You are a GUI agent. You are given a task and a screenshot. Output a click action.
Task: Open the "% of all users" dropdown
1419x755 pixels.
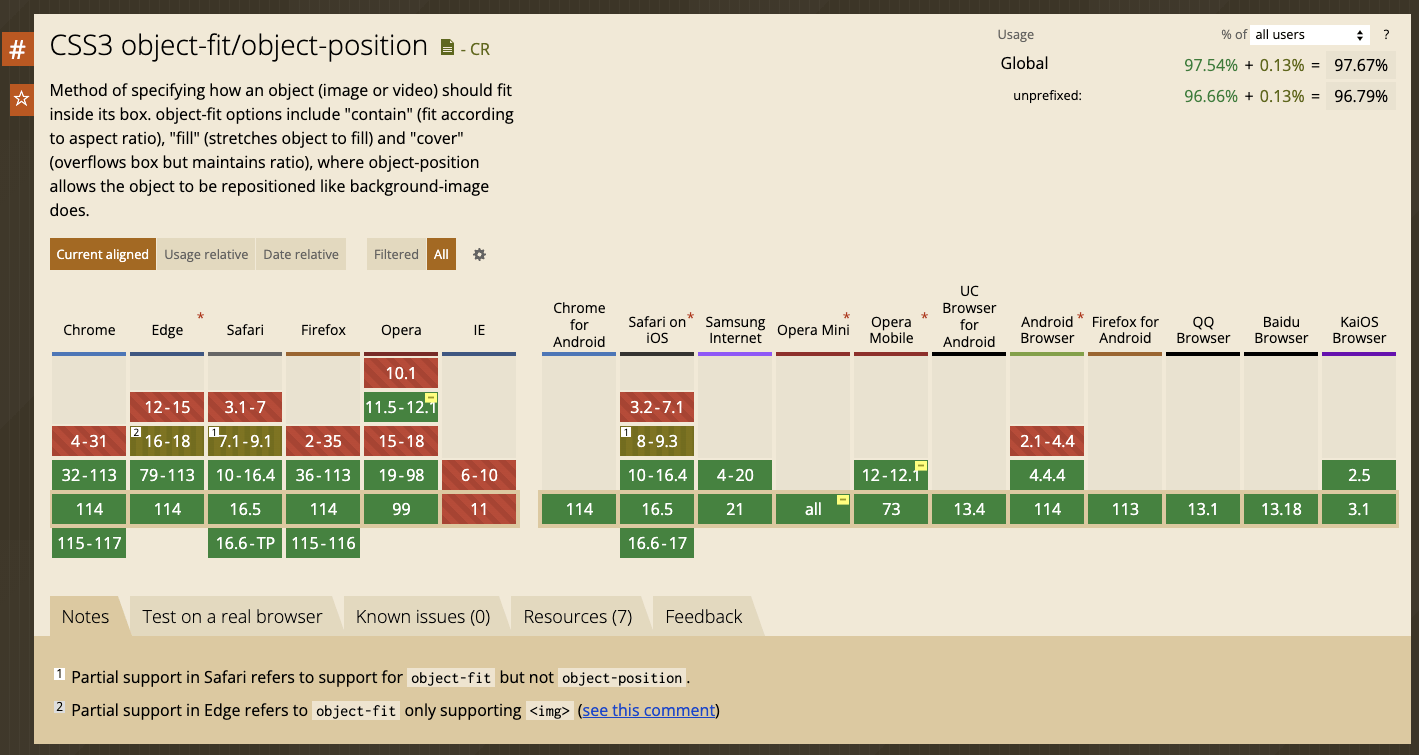[1308, 34]
